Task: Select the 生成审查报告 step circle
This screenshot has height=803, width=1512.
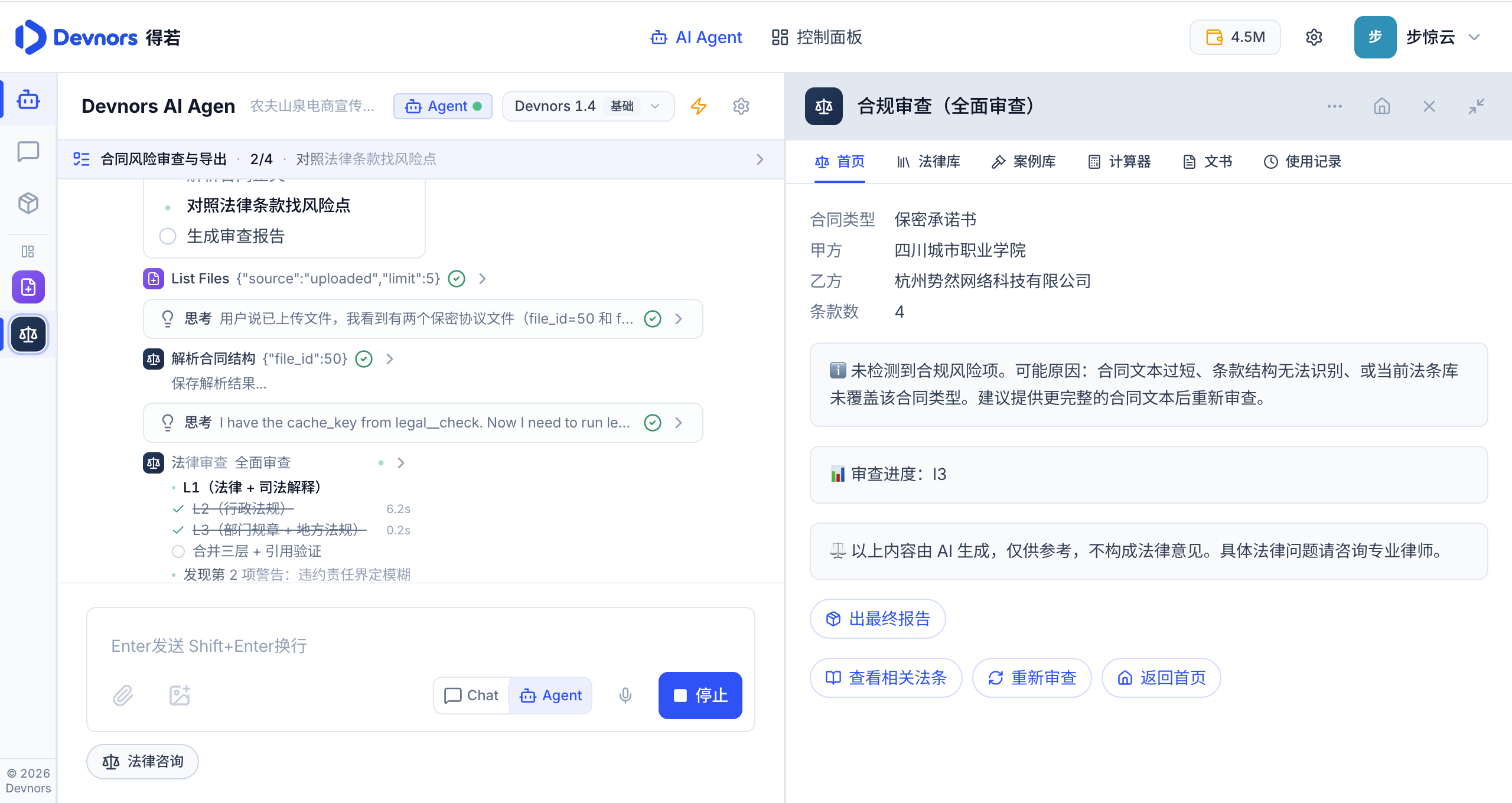Action: coord(168,236)
